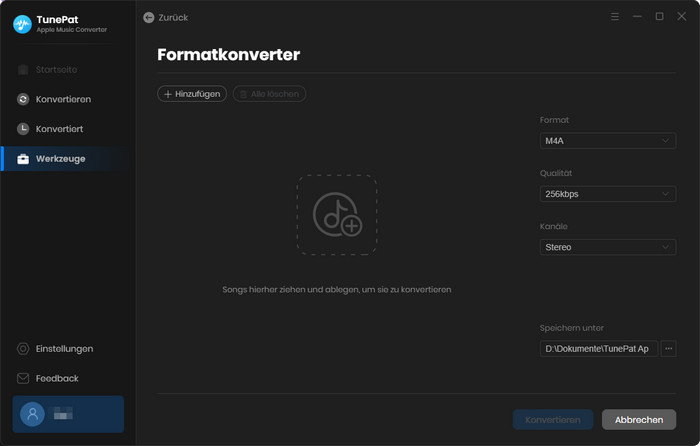Image resolution: width=700 pixels, height=446 pixels.
Task: Open the Format dropdown showing M4A
Action: click(608, 141)
